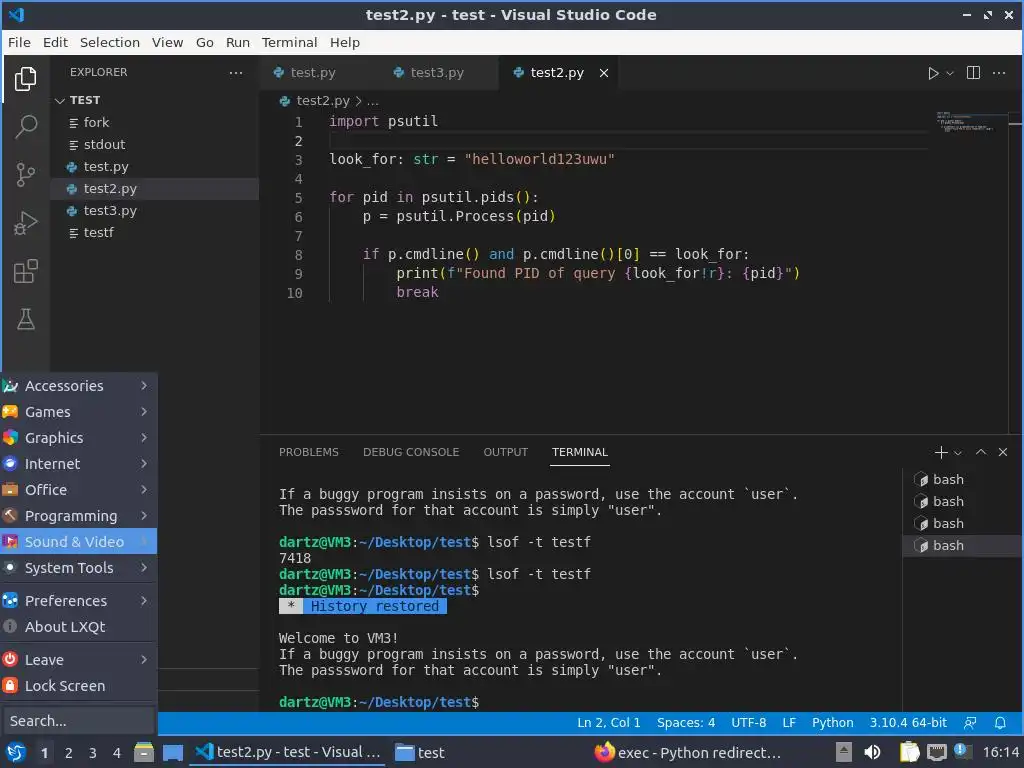The height and width of the screenshot is (768, 1024).
Task: Change language mode via Python status item
Action: (833, 723)
